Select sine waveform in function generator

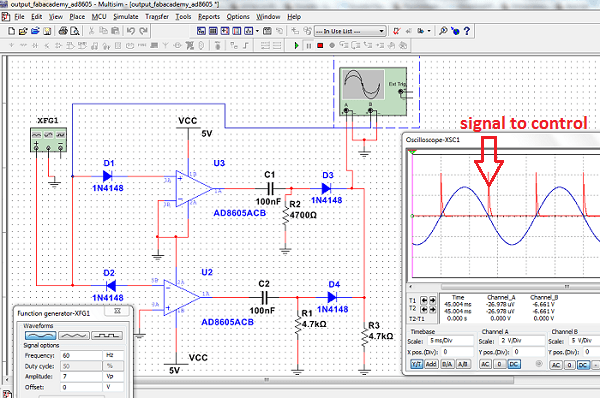click(41, 336)
